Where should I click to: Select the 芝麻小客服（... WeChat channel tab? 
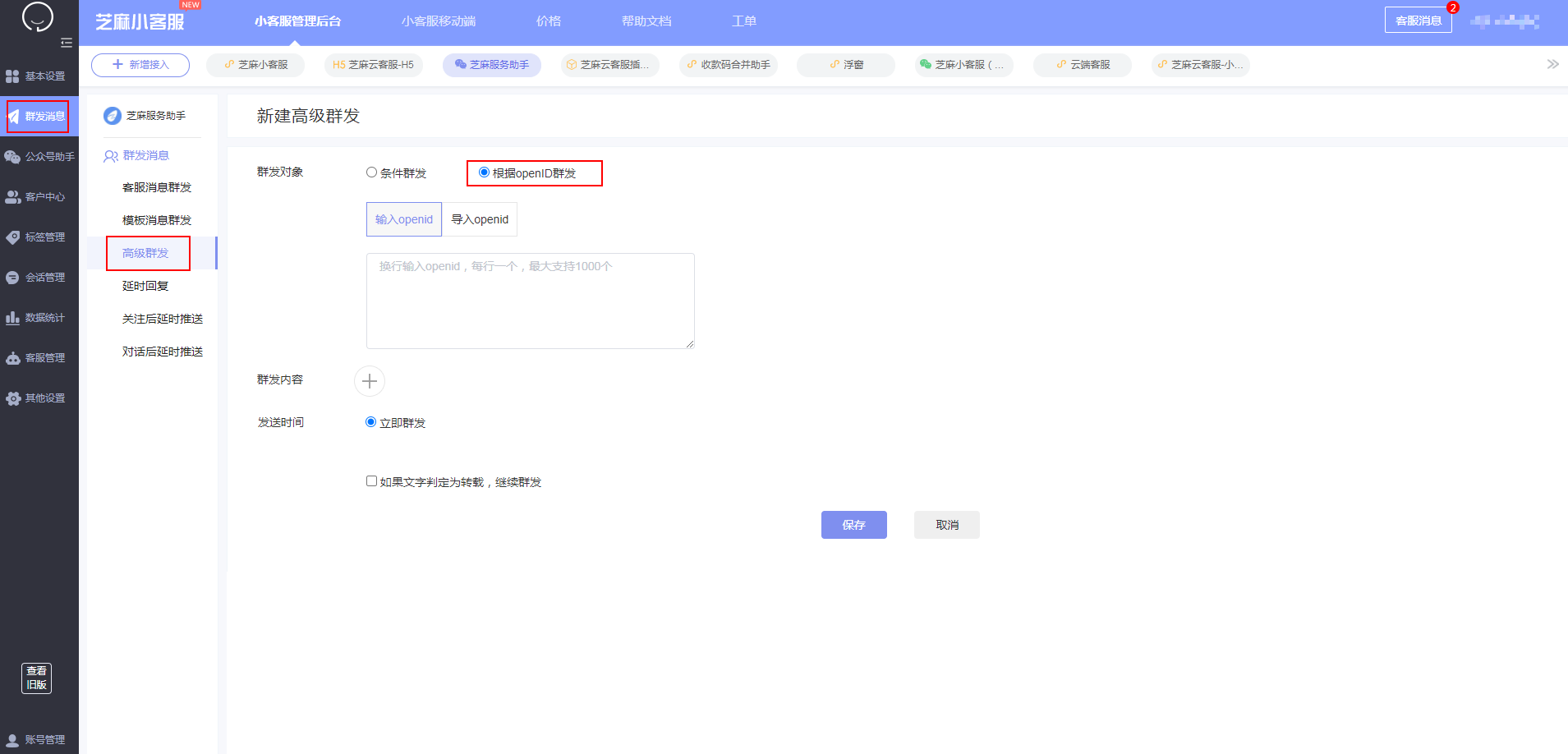[x=964, y=65]
